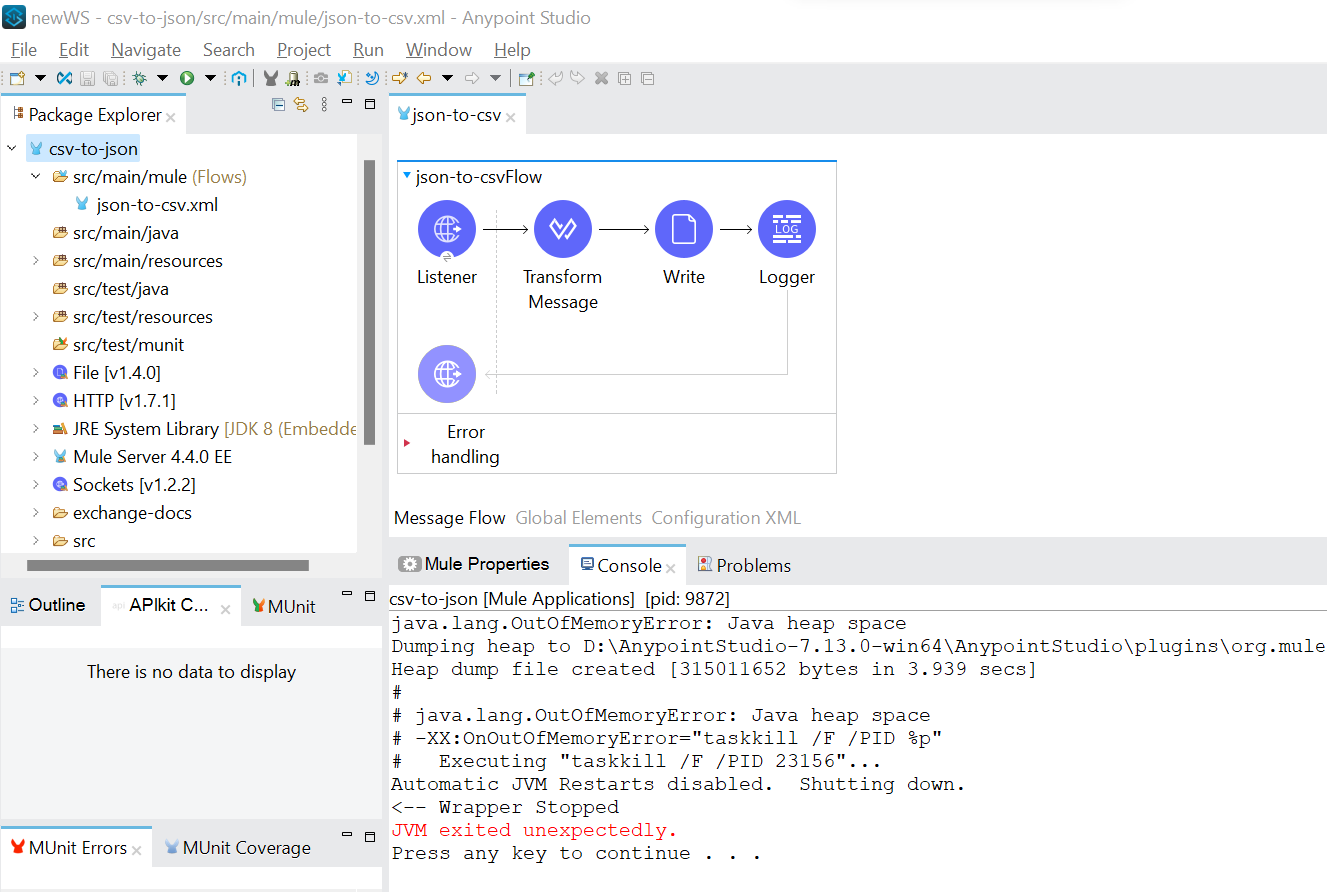Switch to Configuration XML view

point(726,518)
